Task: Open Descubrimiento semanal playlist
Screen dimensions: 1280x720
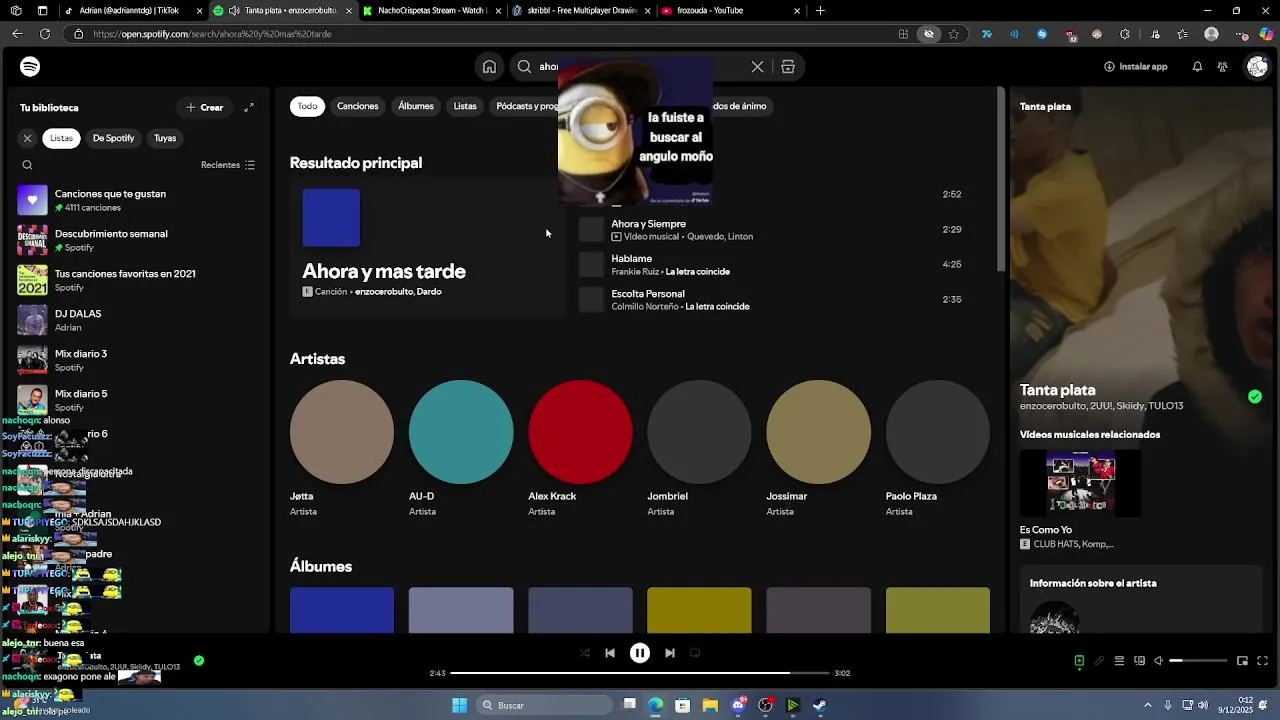Action: tap(138, 240)
